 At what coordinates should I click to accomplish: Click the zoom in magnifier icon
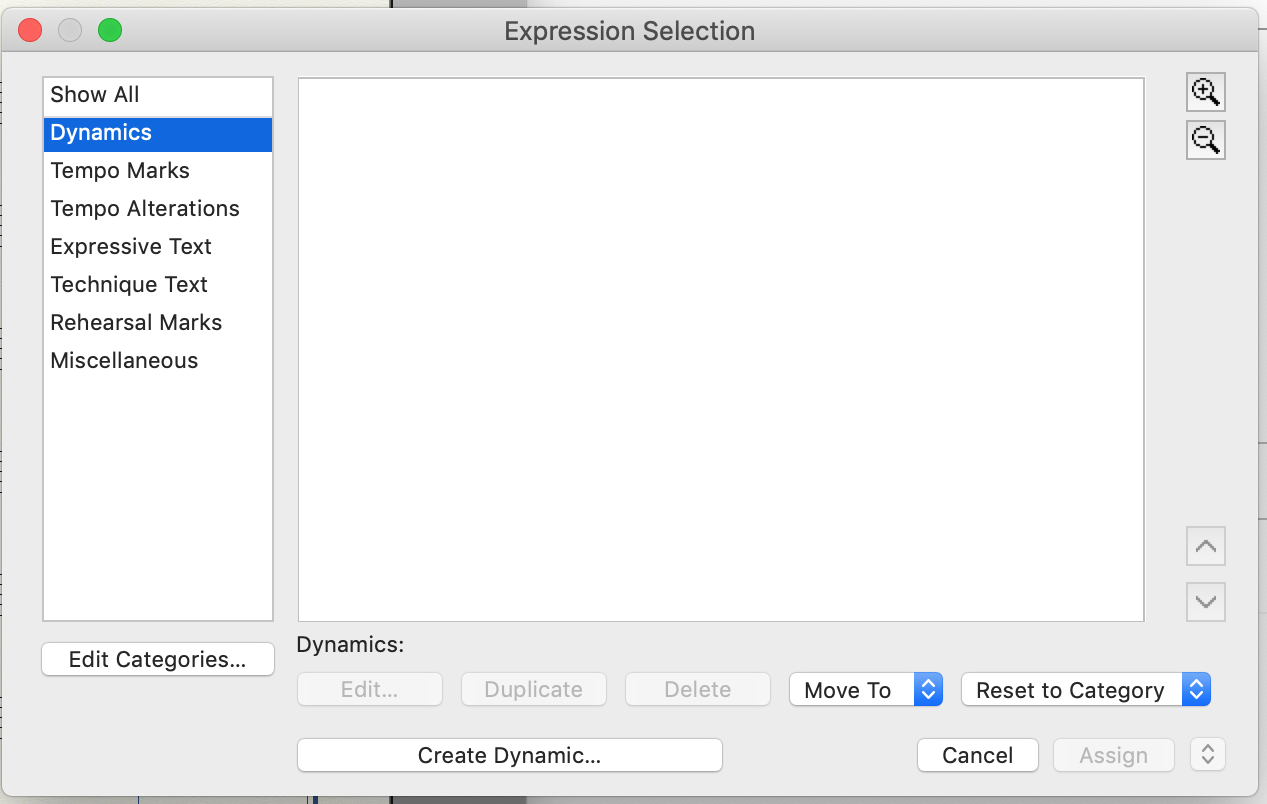pos(1205,93)
